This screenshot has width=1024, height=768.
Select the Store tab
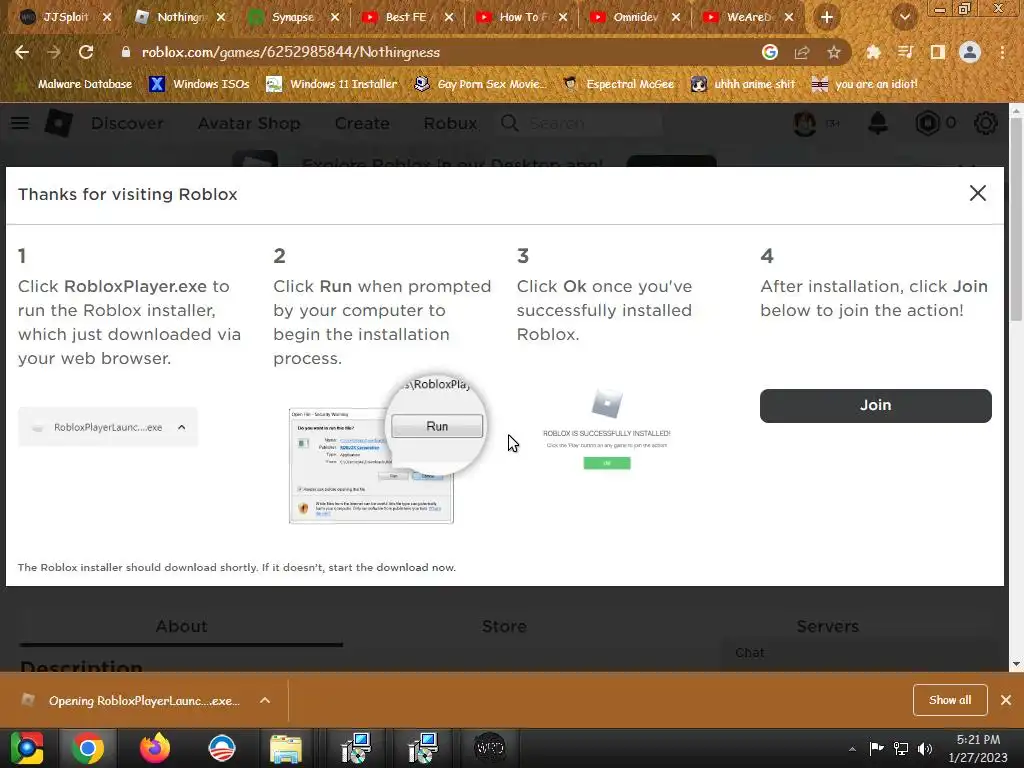coord(504,626)
